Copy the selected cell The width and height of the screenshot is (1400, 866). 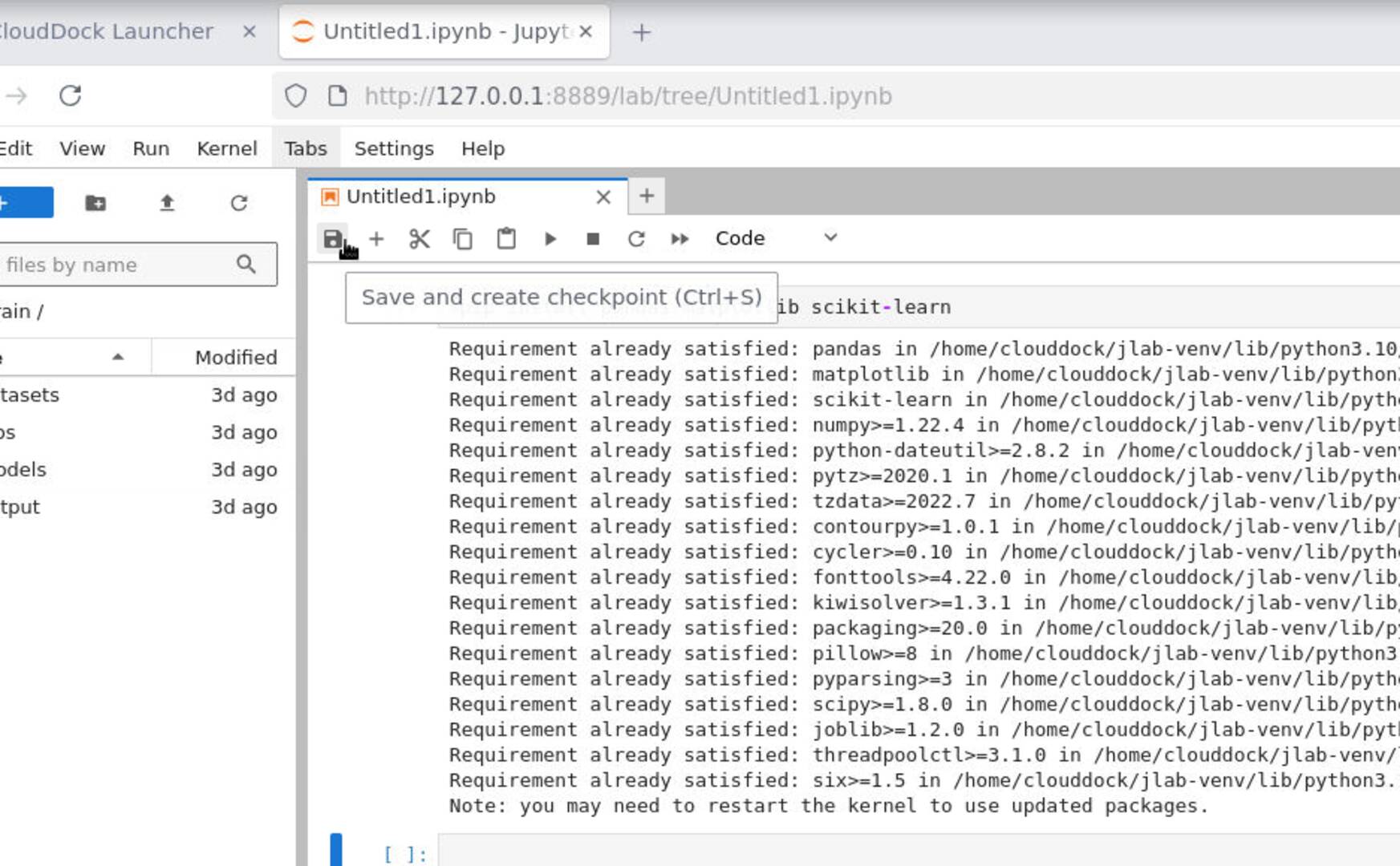click(x=463, y=239)
